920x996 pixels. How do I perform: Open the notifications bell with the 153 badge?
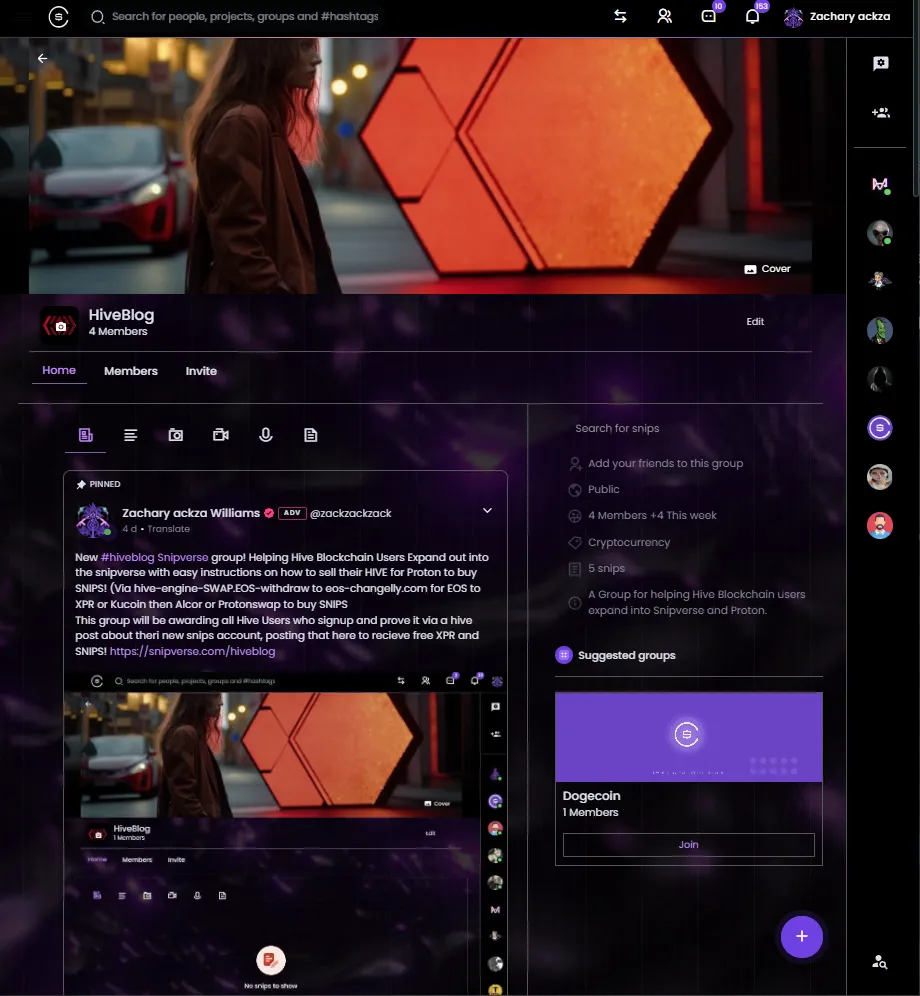tap(752, 17)
